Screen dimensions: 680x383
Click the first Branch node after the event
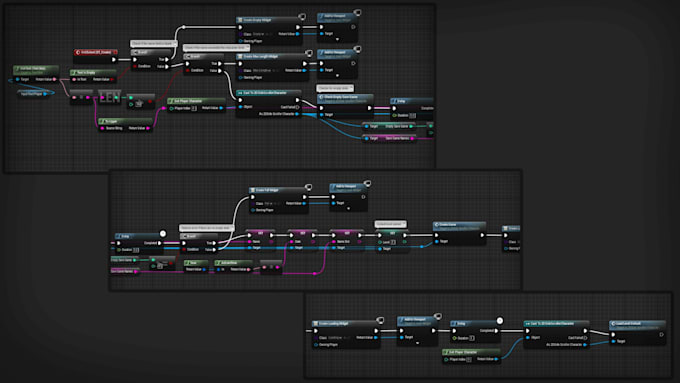coord(150,59)
